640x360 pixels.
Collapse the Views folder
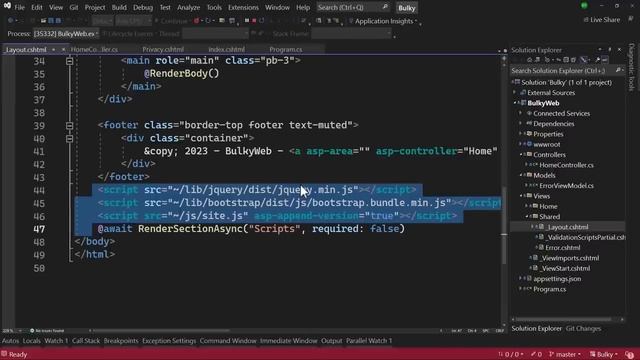[522, 196]
